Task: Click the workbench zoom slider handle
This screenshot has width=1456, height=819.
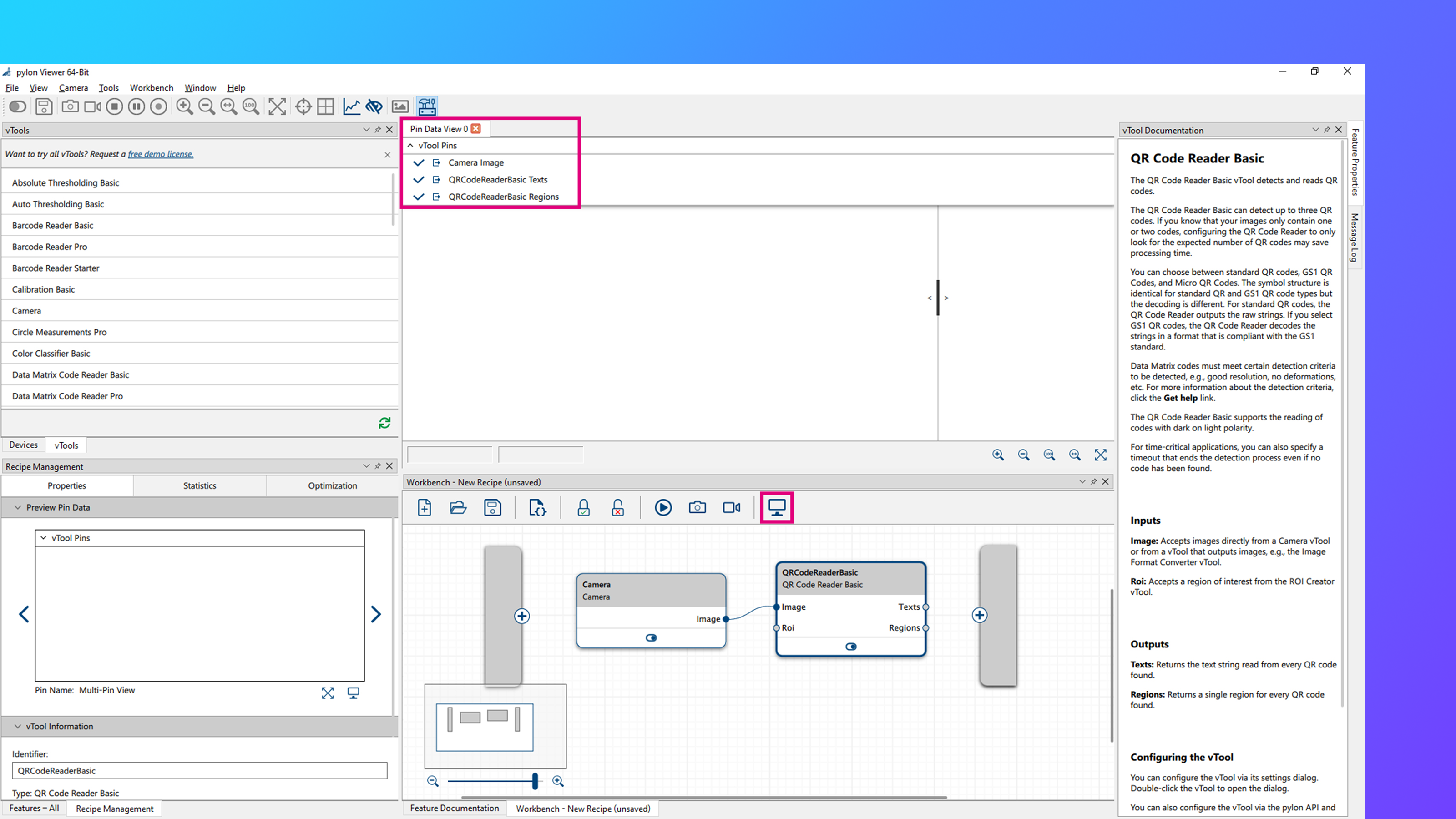Action: coord(535,781)
